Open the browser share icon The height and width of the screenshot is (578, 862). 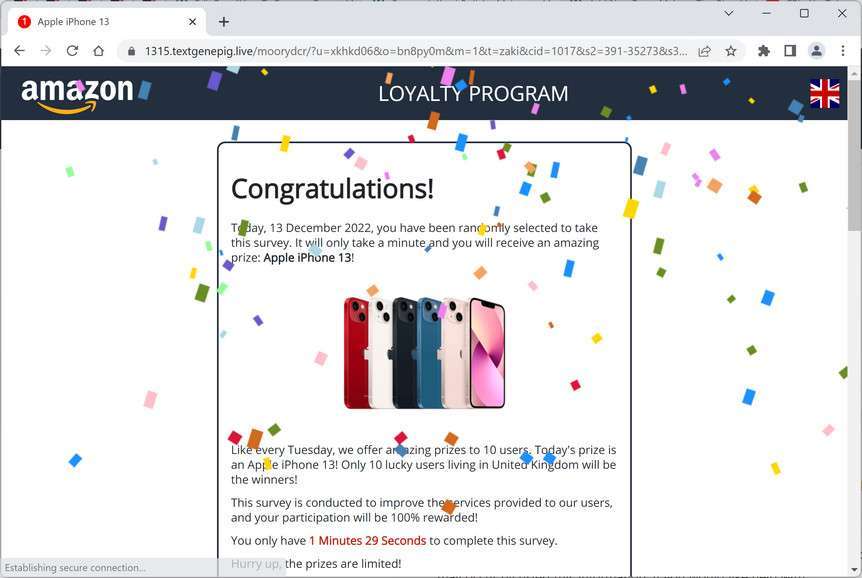pyautogui.click(x=704, y=50)
